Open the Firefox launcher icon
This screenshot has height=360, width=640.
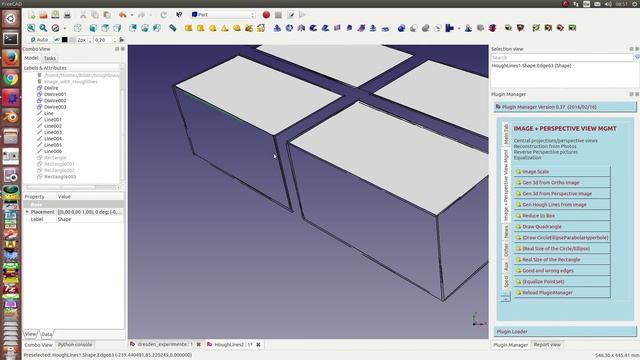pyautogui.click(x=11, y=58)
